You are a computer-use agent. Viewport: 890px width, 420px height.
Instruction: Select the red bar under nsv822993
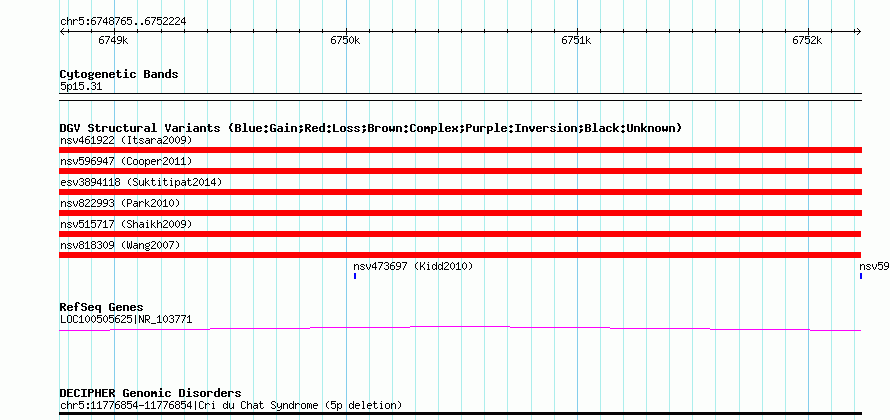(460, 213)
